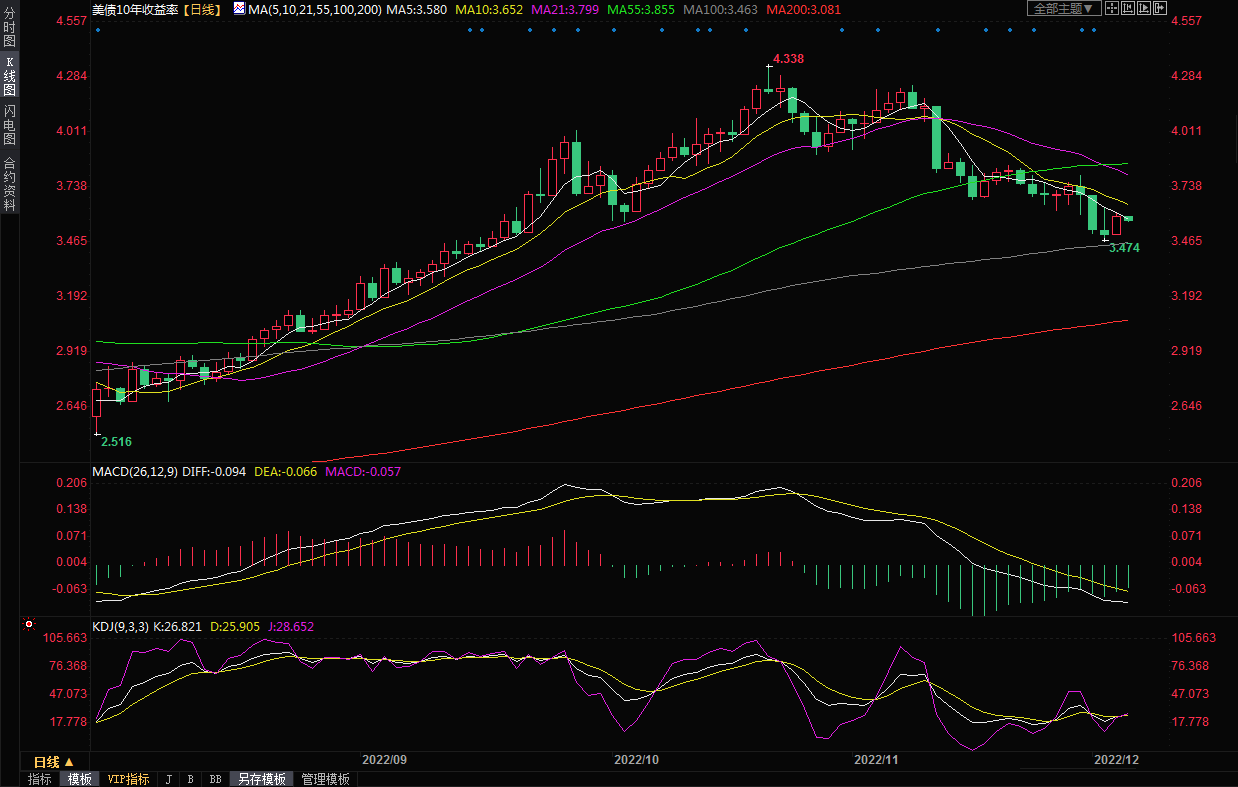Click the MA indicator chart icon
The image size is (1238, 787).
pyautogui.click(x=238, y=8)
